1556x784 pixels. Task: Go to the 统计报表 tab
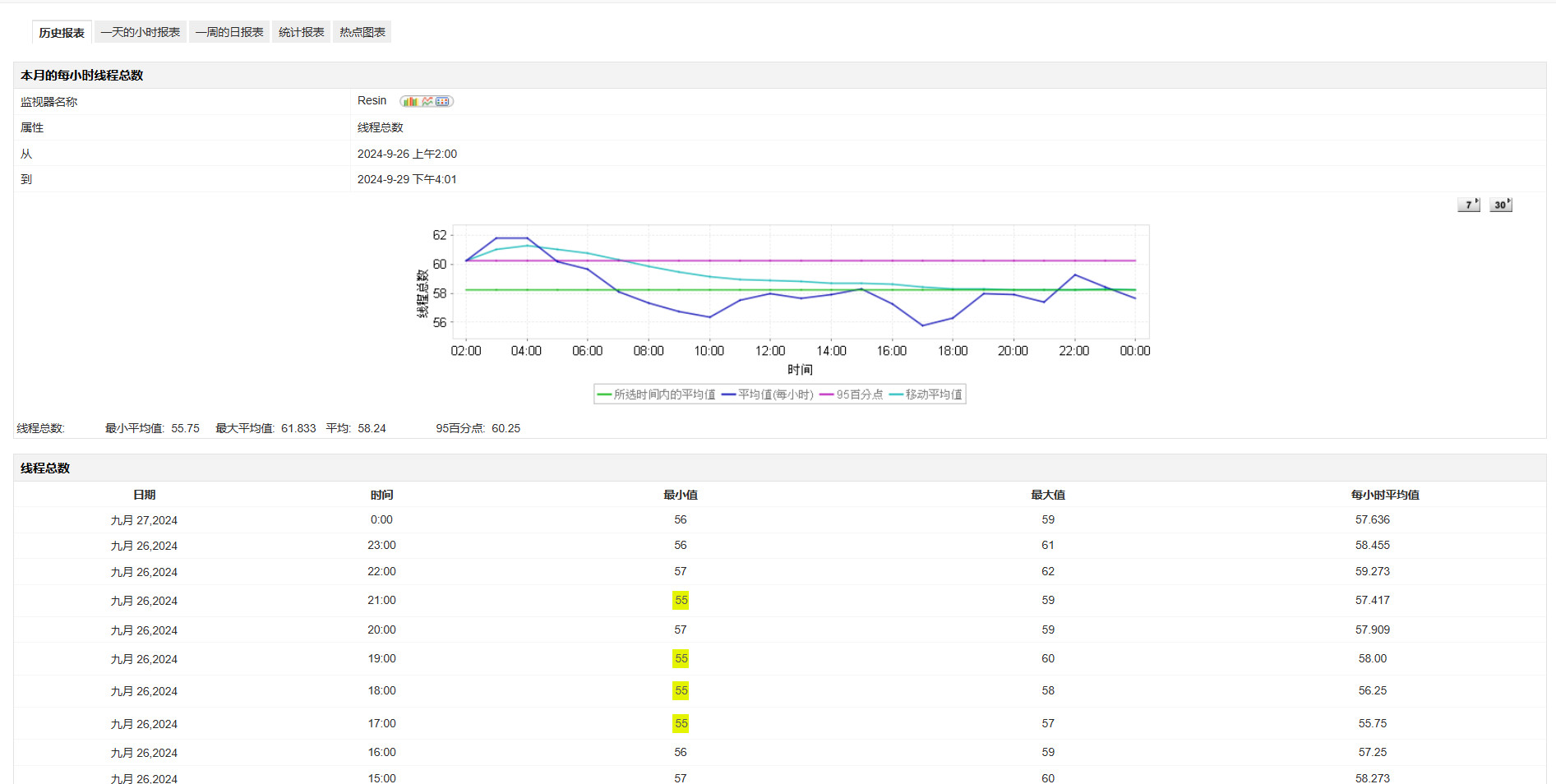pyautogui.click(x=301, y=33)
